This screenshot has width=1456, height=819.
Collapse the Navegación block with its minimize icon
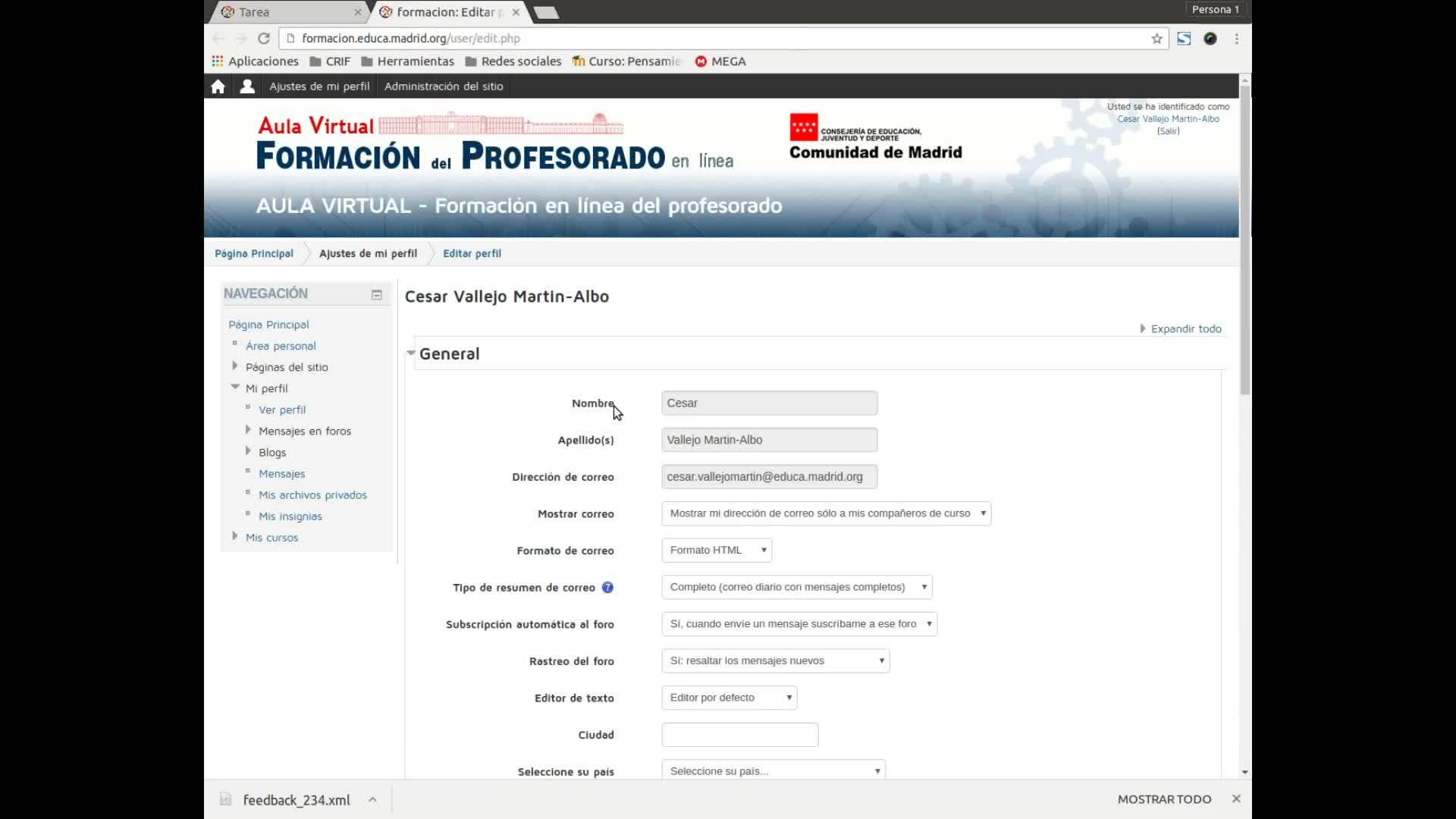(377, 295)
